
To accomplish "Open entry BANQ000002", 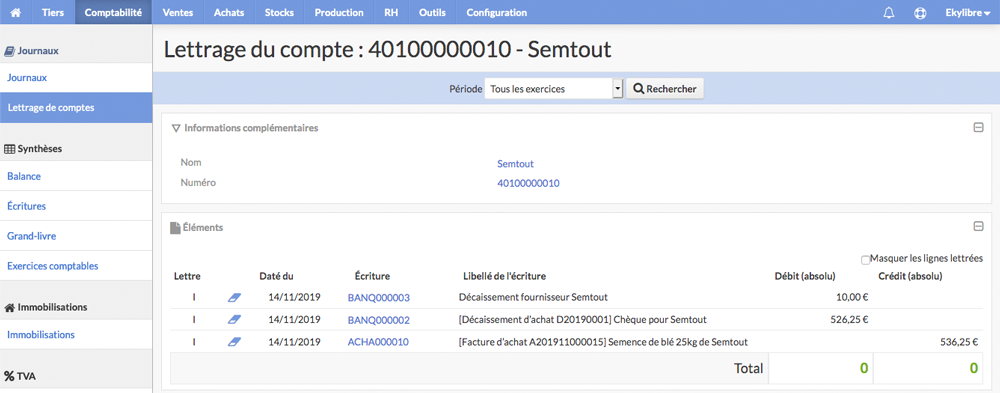I will point(379,320).
